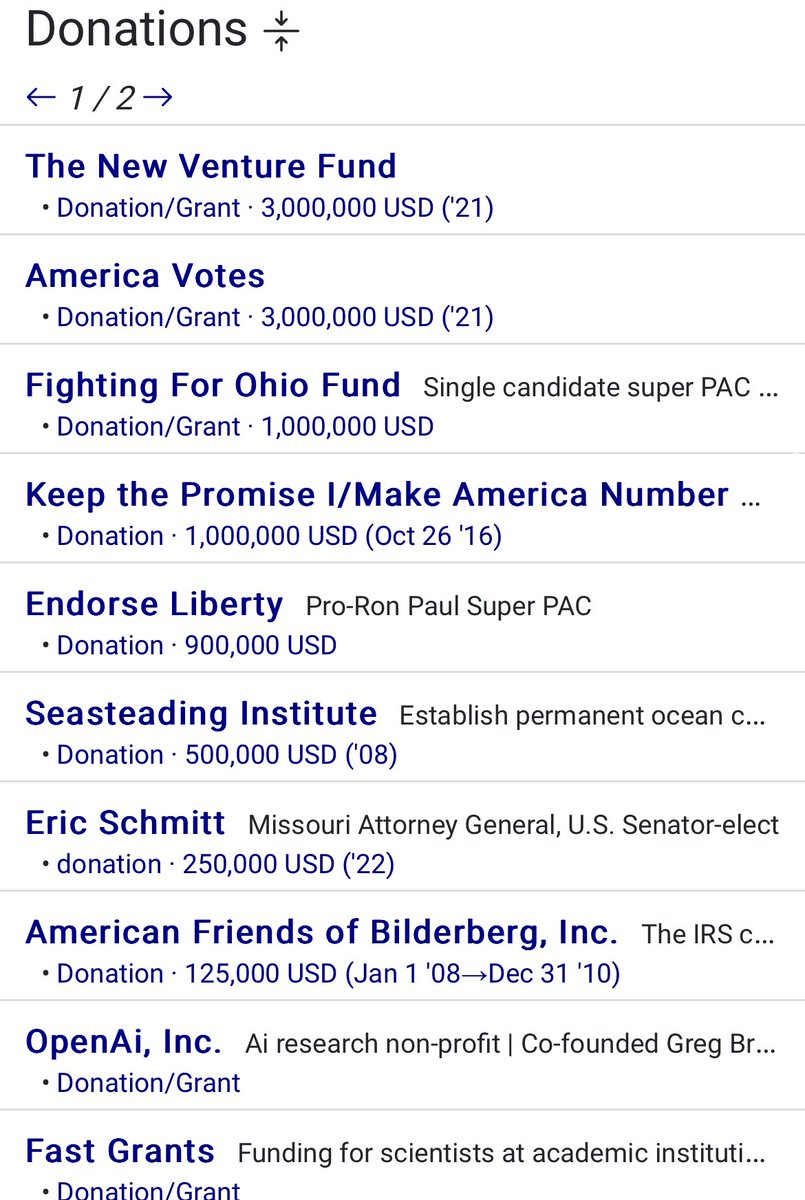Open Keep the Promise I/Make America Number entry
805x1200 pixels.
pos(377,494)
